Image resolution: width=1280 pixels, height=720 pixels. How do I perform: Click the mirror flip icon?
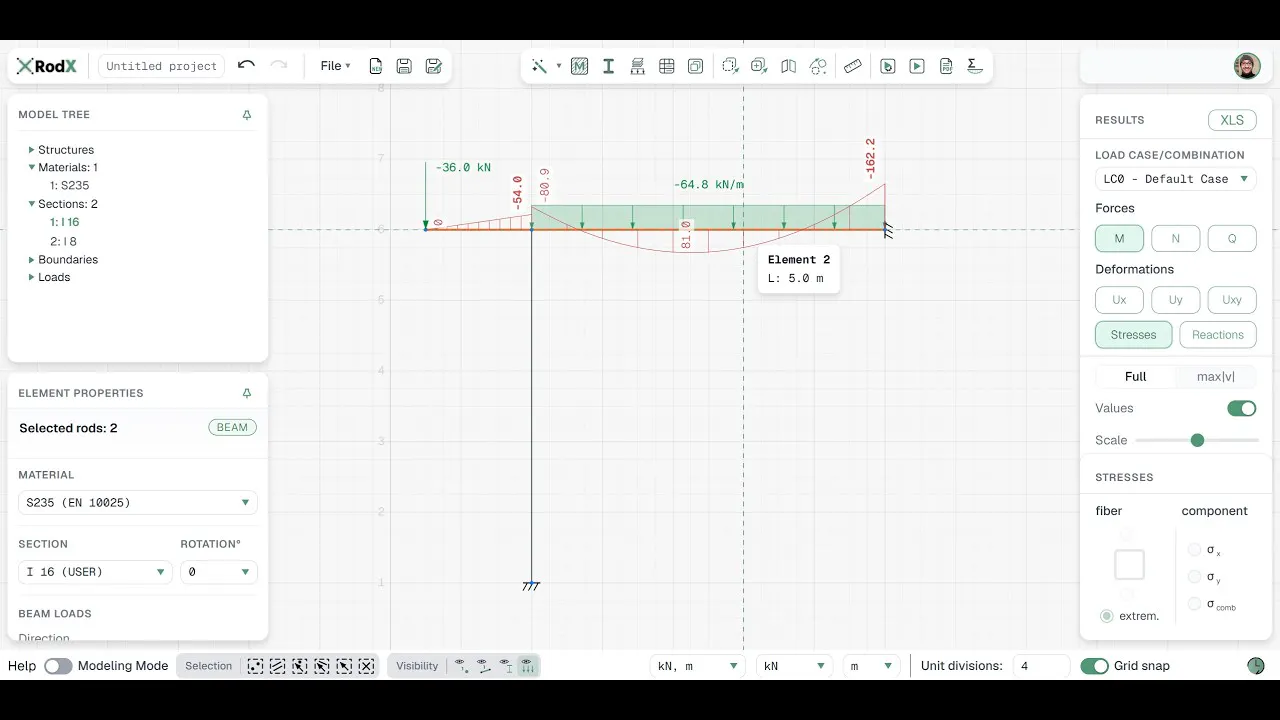[x=788, y=66]
